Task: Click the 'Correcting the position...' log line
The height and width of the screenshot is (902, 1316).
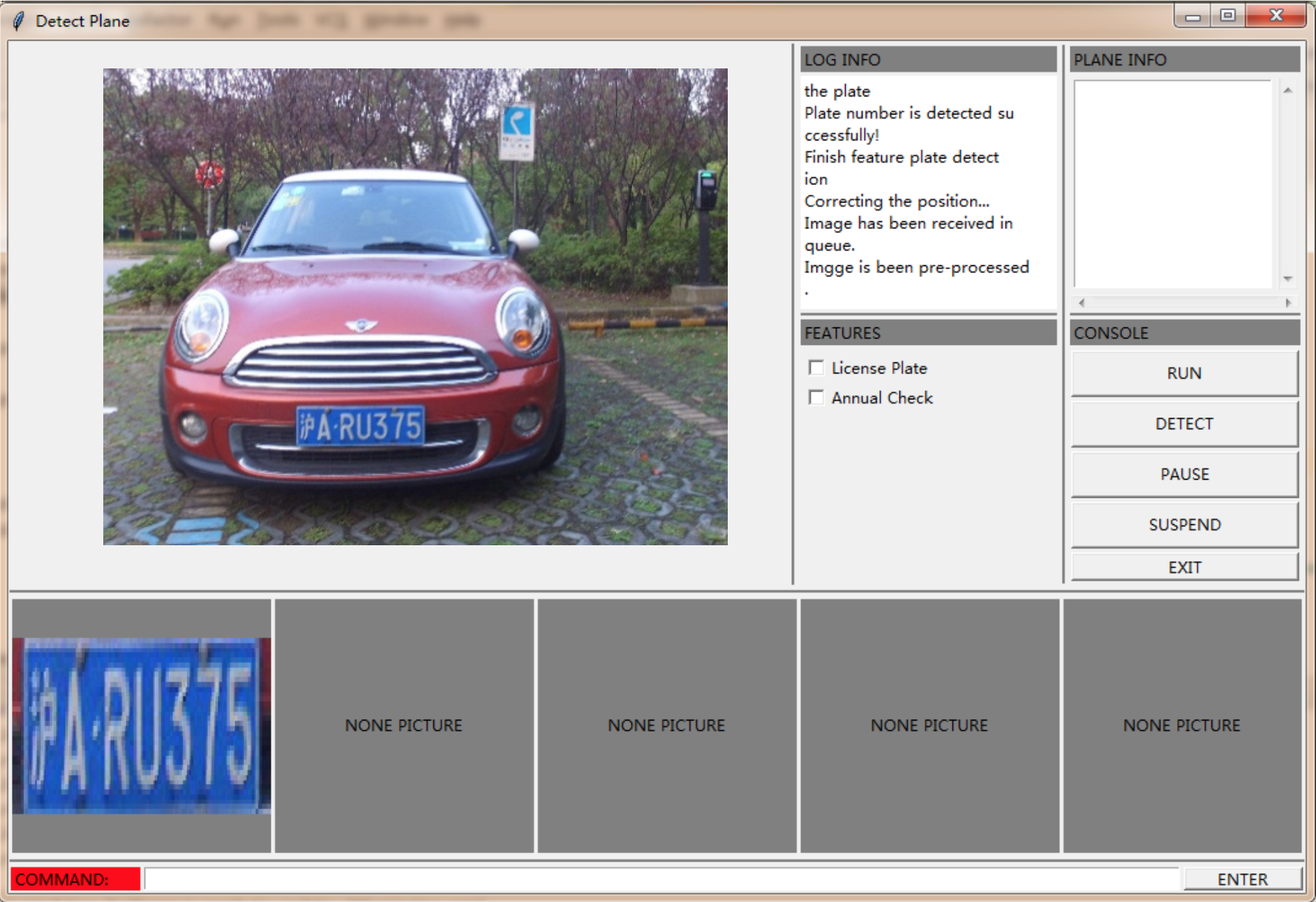Action: [897, 201]
